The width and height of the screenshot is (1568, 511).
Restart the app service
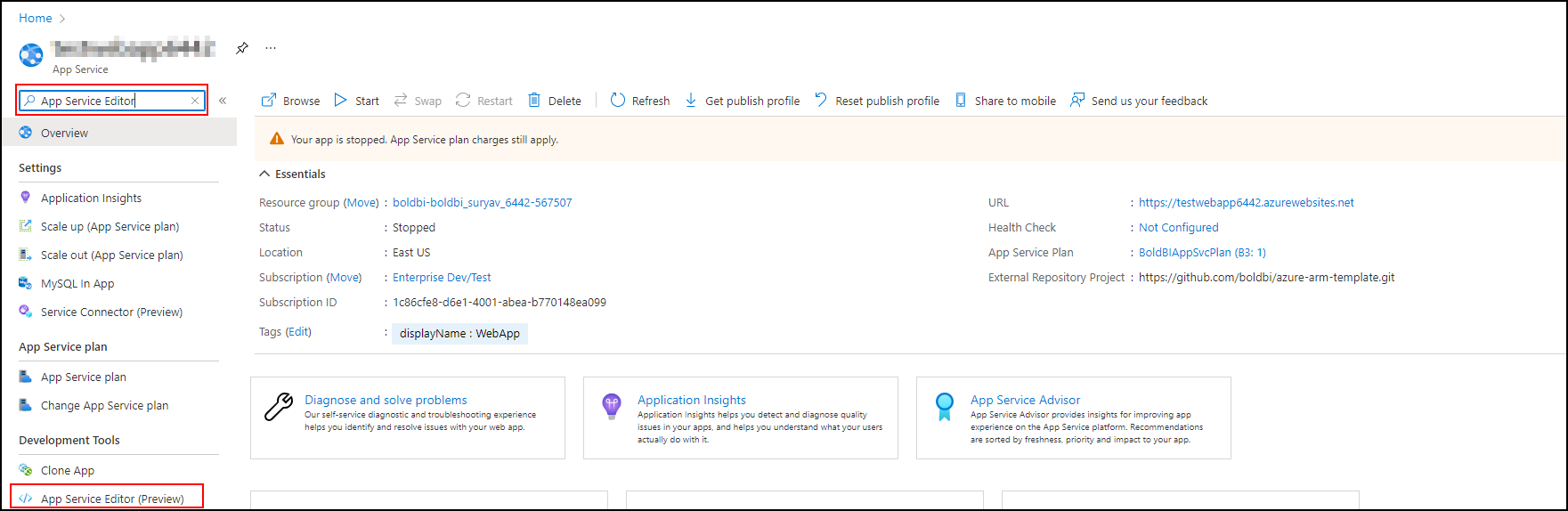[x=484, y=101]
